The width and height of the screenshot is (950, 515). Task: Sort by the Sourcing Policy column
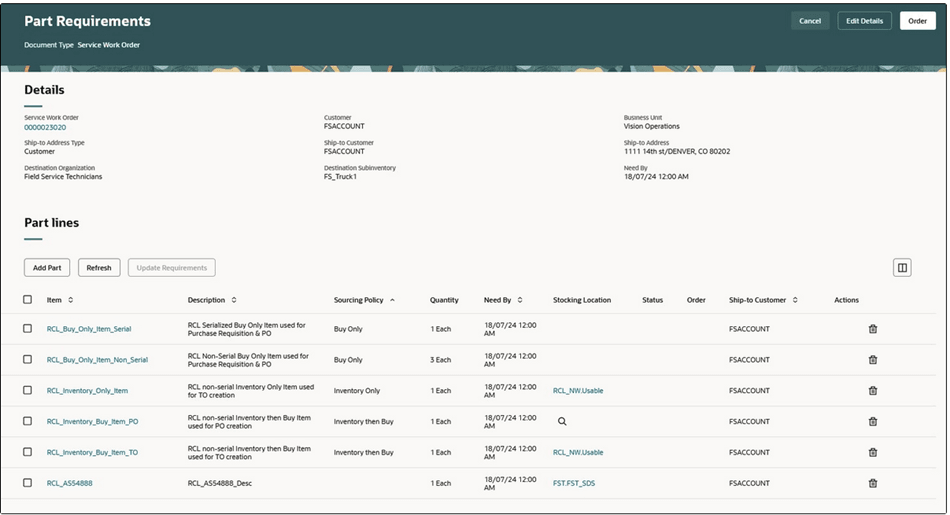(x=392, y=300)
